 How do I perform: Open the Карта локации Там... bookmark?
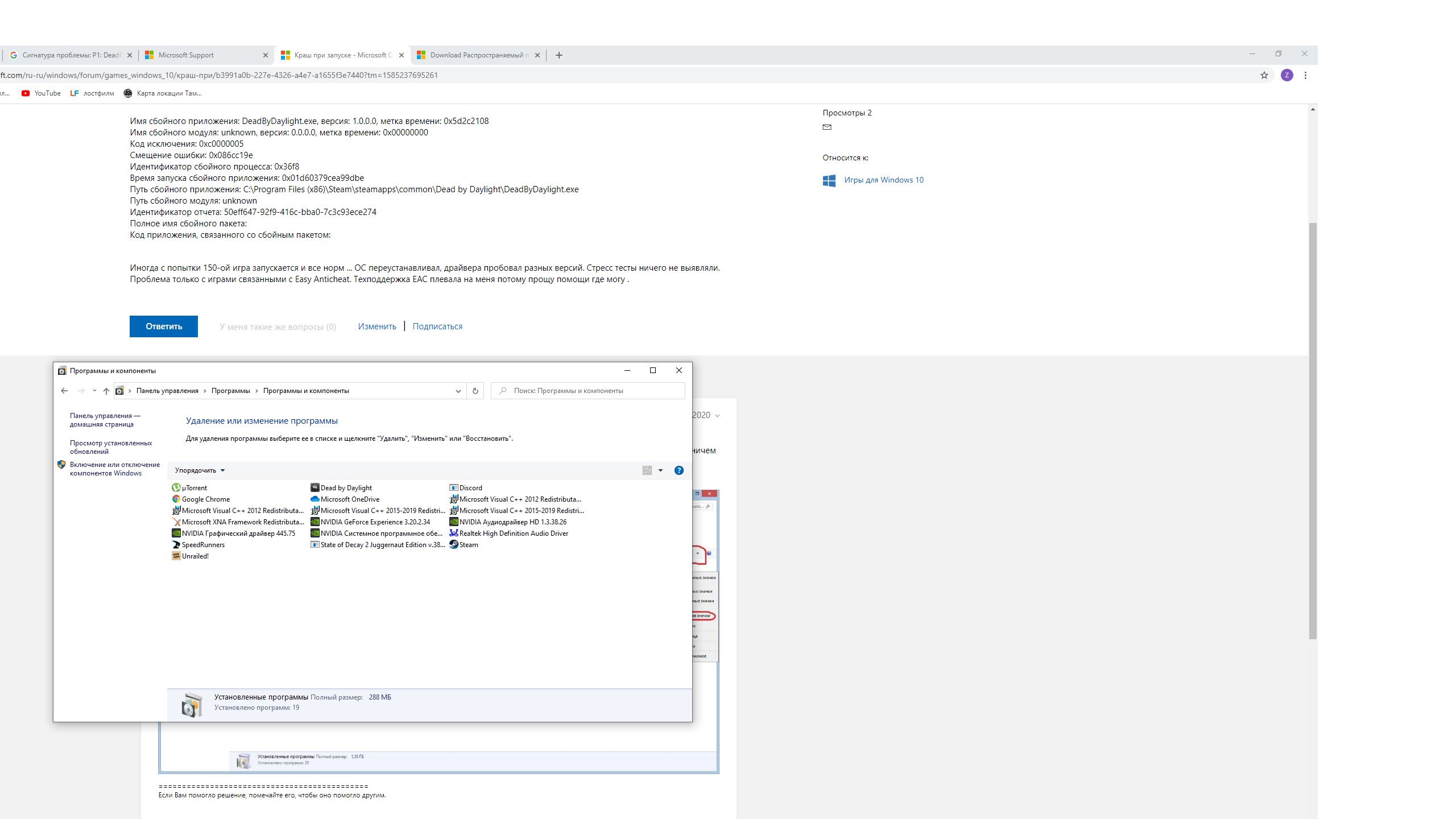(163, 93)
